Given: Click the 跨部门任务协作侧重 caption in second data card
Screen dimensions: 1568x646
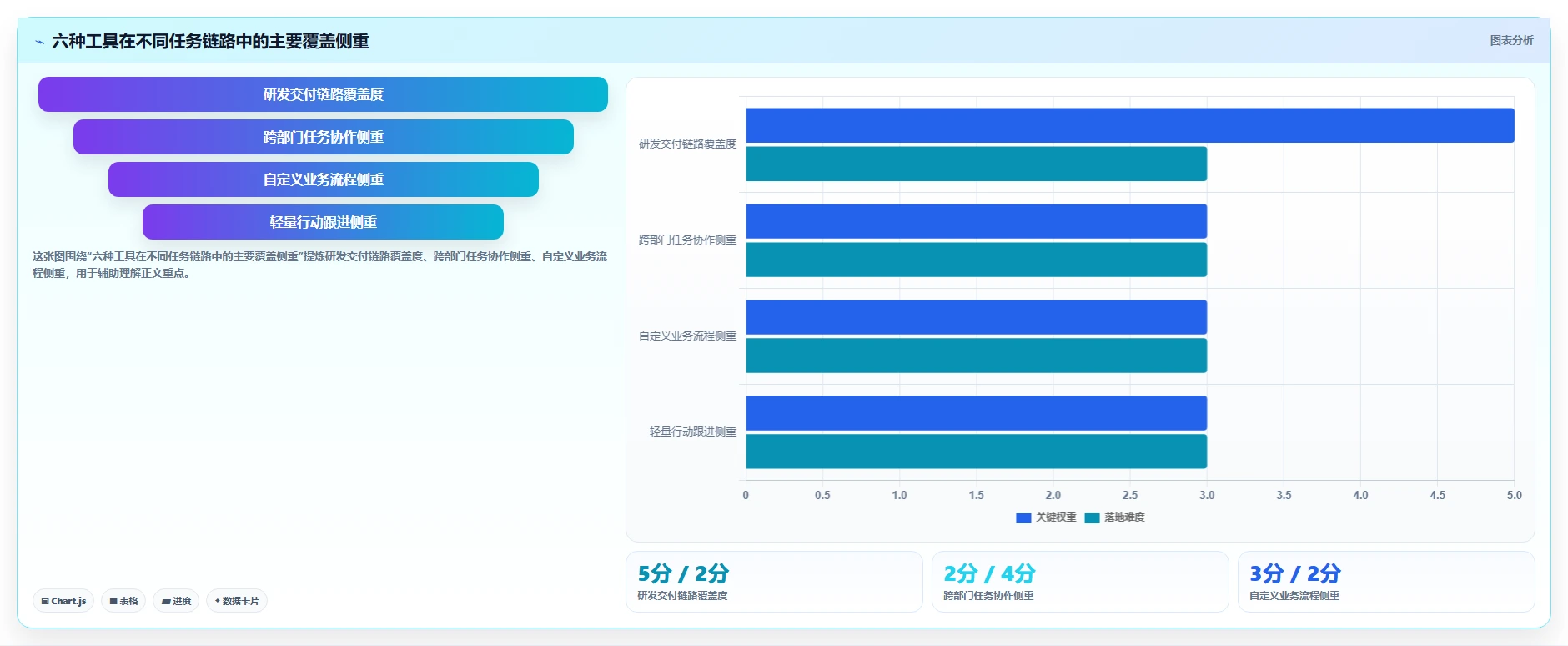Looking at the screenshot, I should pos(988,596).
